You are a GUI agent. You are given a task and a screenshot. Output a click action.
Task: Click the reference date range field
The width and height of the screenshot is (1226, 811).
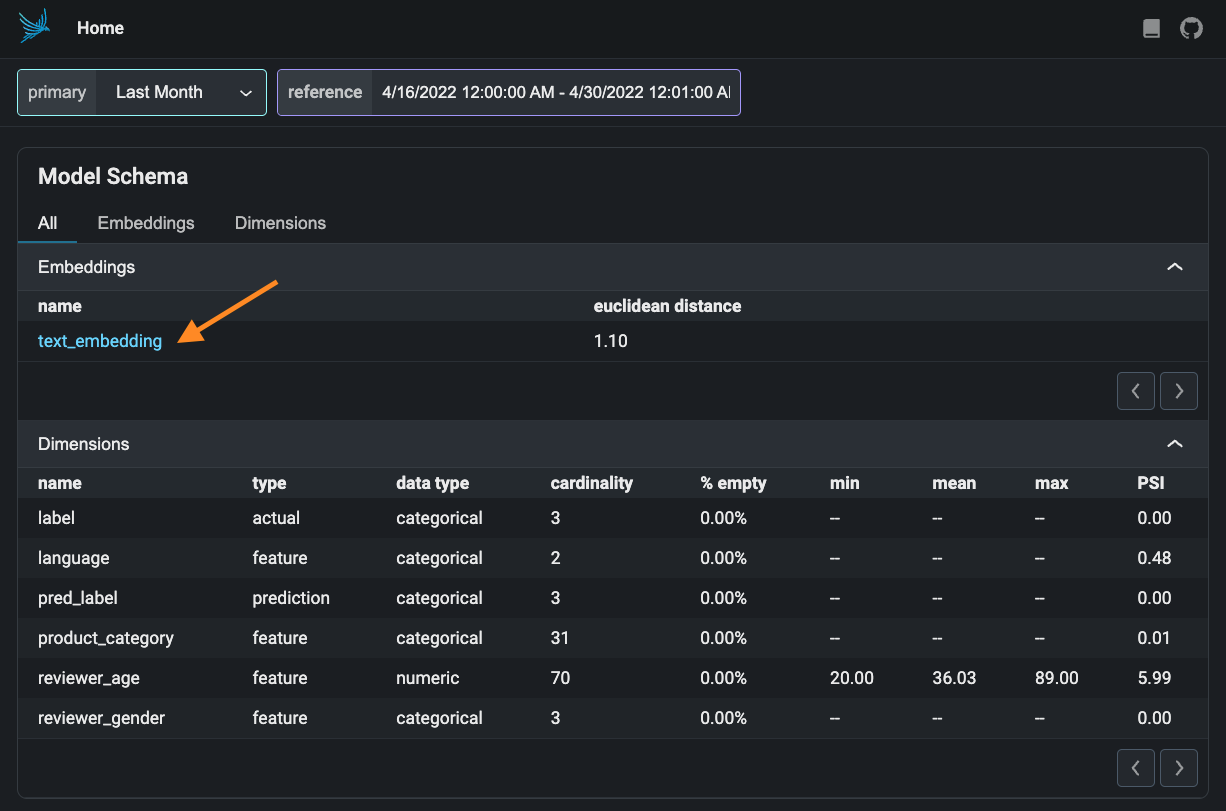pos(554,92)
